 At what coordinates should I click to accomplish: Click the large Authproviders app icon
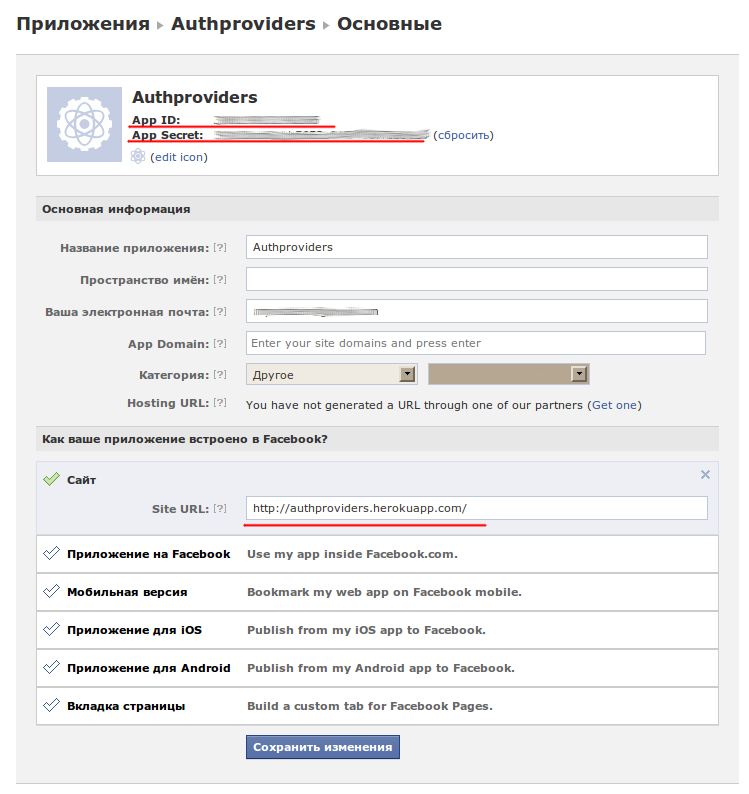pyautogui.click(x=84, y=124)
